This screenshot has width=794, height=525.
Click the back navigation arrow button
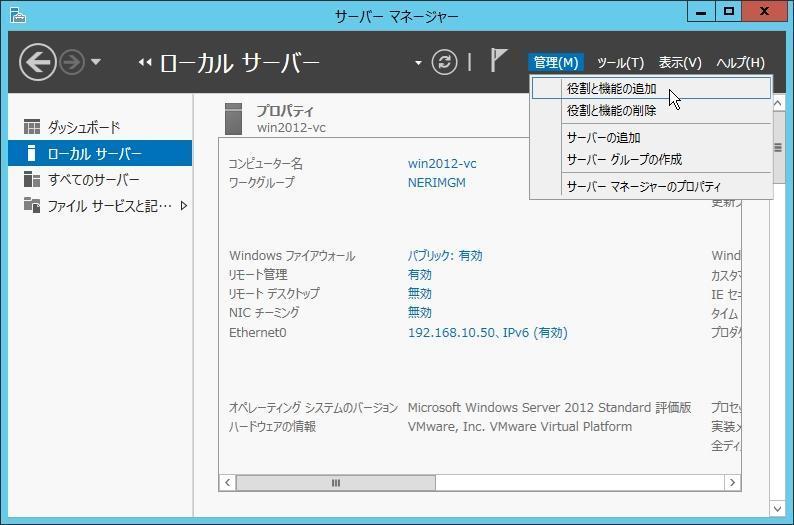click(x=37, y=62)
